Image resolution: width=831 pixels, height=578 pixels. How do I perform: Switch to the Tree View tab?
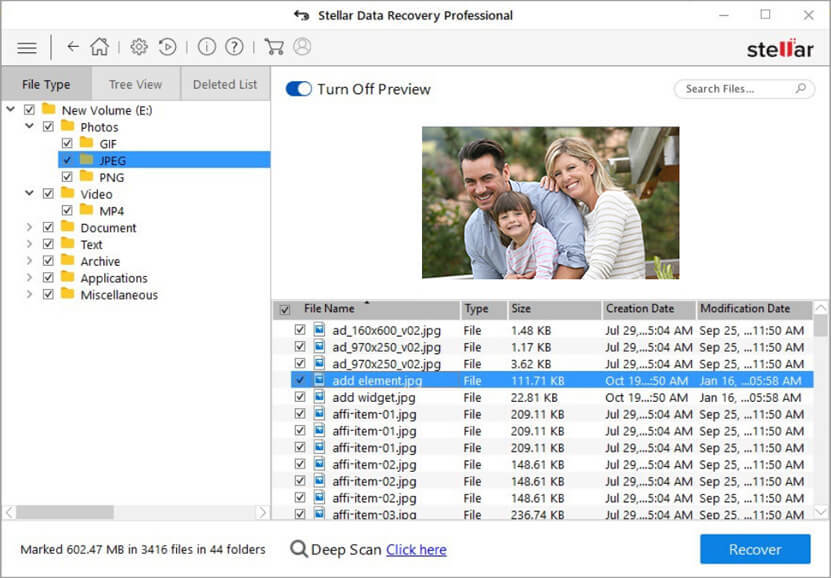coord(135,85)
